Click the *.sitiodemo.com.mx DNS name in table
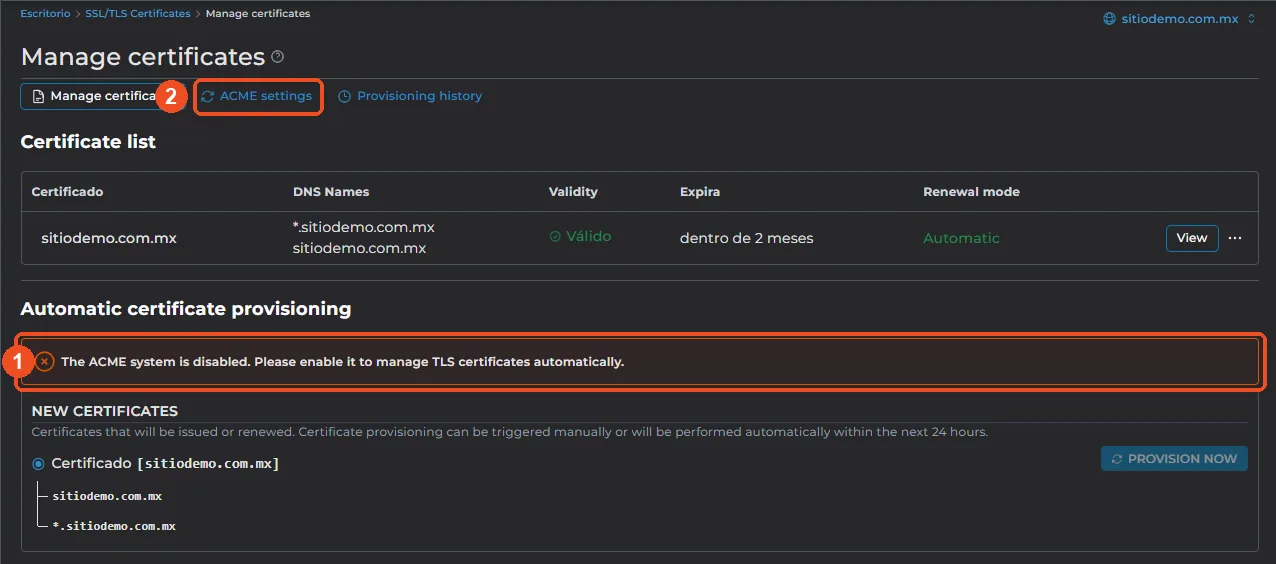The height and width of the screenshot is (564, 1276). point(364,227)
